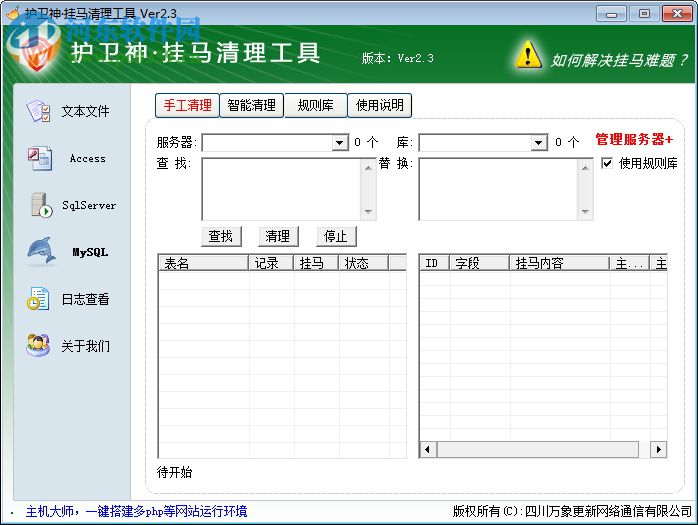This screenshot has width=698, height=525.
Task: Click scroll-up arrow of 查找 text area
Action: 368,168
